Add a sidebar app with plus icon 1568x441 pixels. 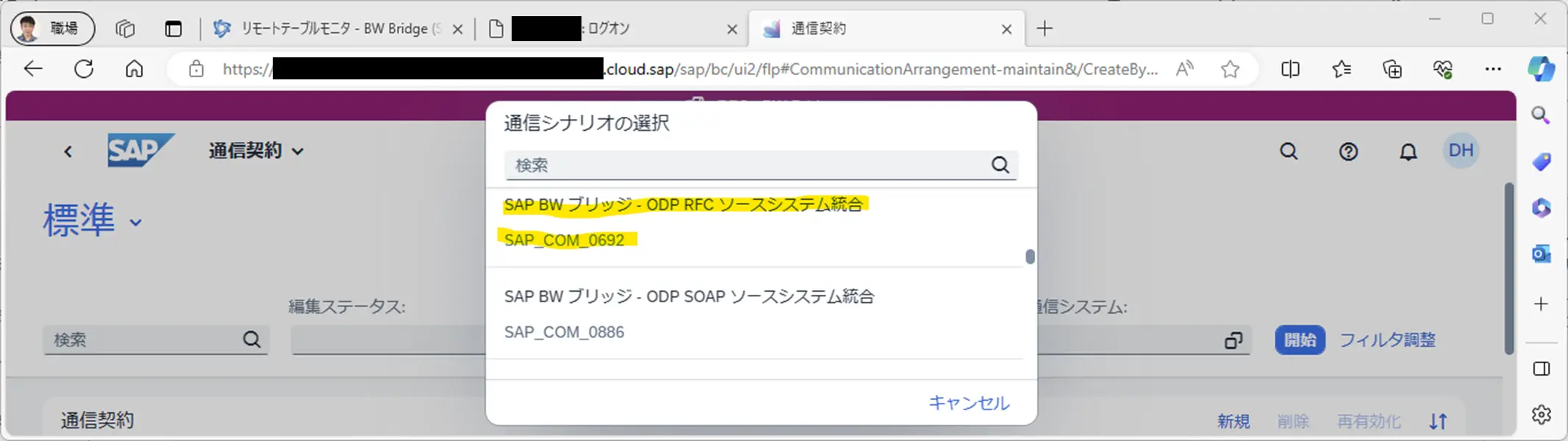1541,304
